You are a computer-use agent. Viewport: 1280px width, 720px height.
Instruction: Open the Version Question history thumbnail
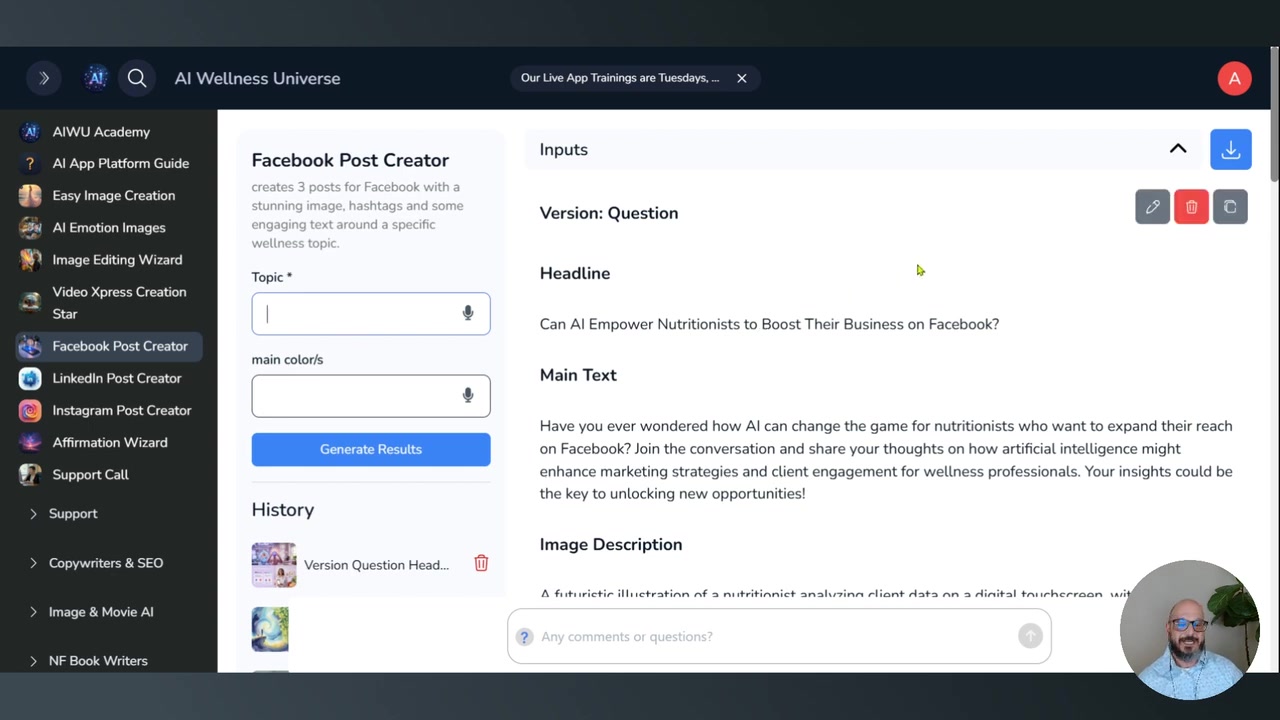click(274, 565)
